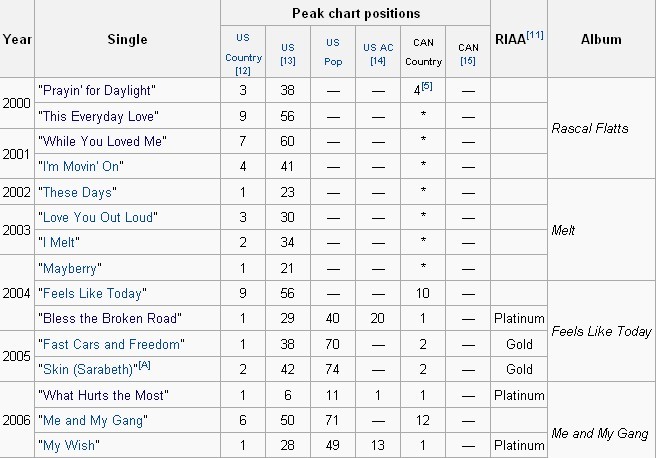Image resolution: width=656 pixels, height=458 pixels.
Task: Open the "Skin (Sarabeth)" song link
Action: pos(88,369)
